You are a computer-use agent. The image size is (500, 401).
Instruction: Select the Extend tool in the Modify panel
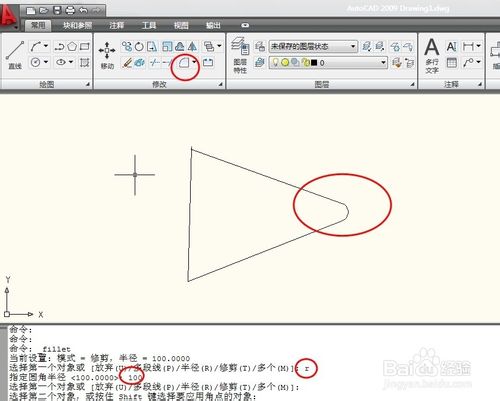click(x=167, y=63)
